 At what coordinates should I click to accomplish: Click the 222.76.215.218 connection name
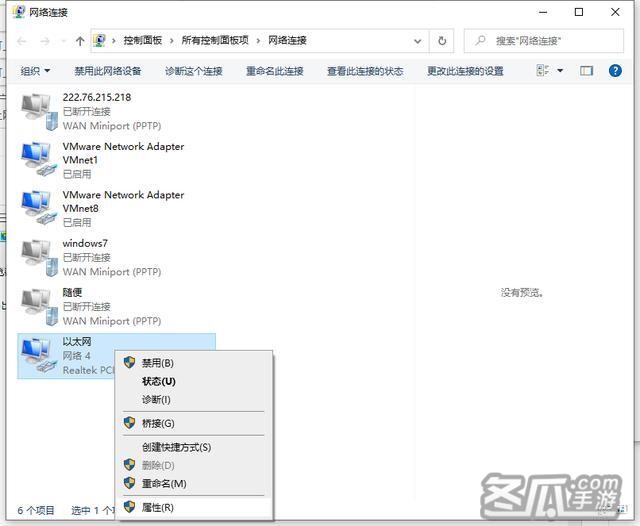97,97
